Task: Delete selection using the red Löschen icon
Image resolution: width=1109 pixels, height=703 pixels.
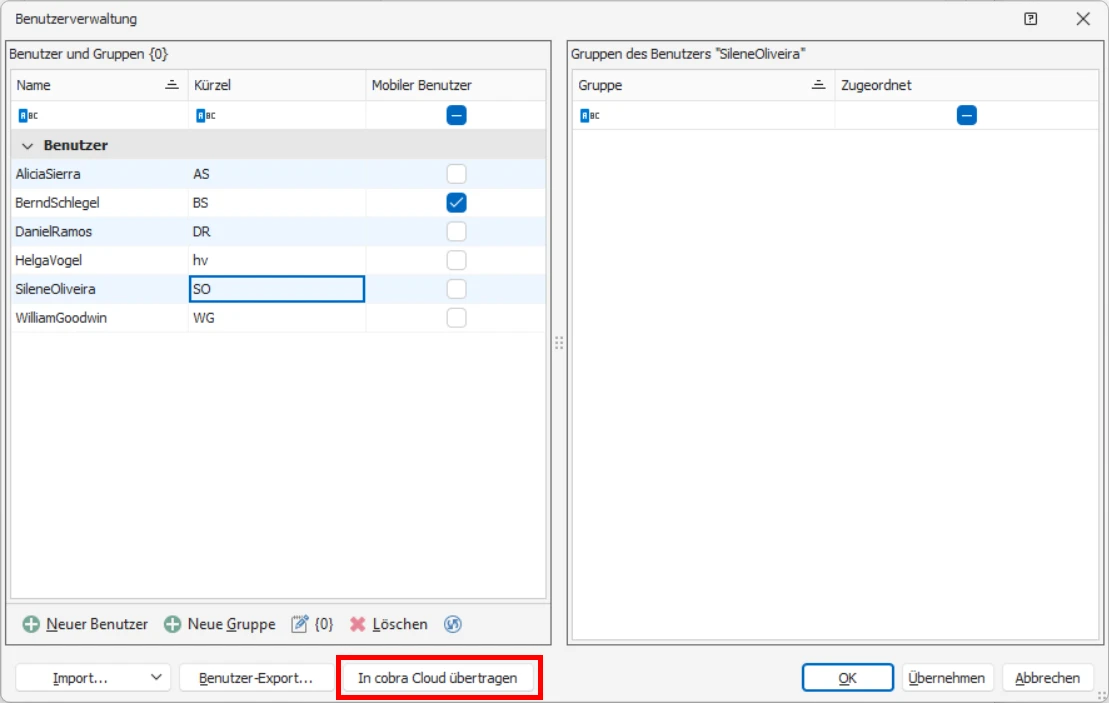Action: point(355,623)
